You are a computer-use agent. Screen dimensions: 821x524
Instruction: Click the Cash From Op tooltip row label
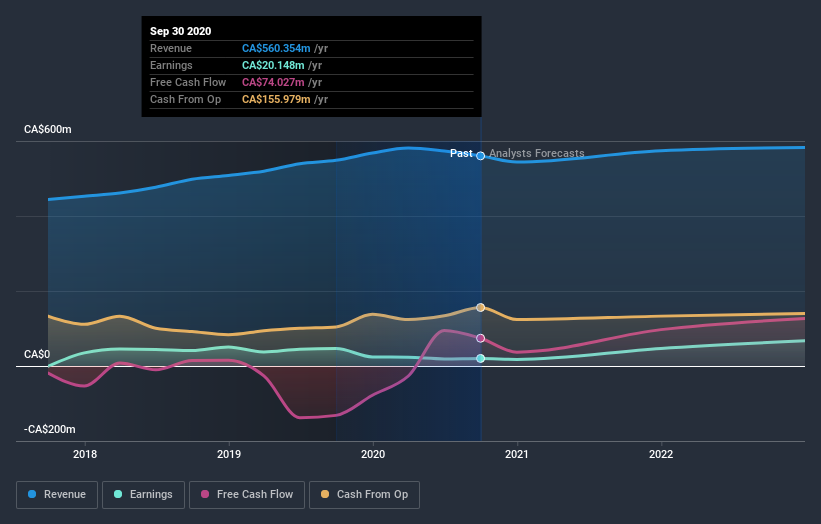tap(185, 99)
